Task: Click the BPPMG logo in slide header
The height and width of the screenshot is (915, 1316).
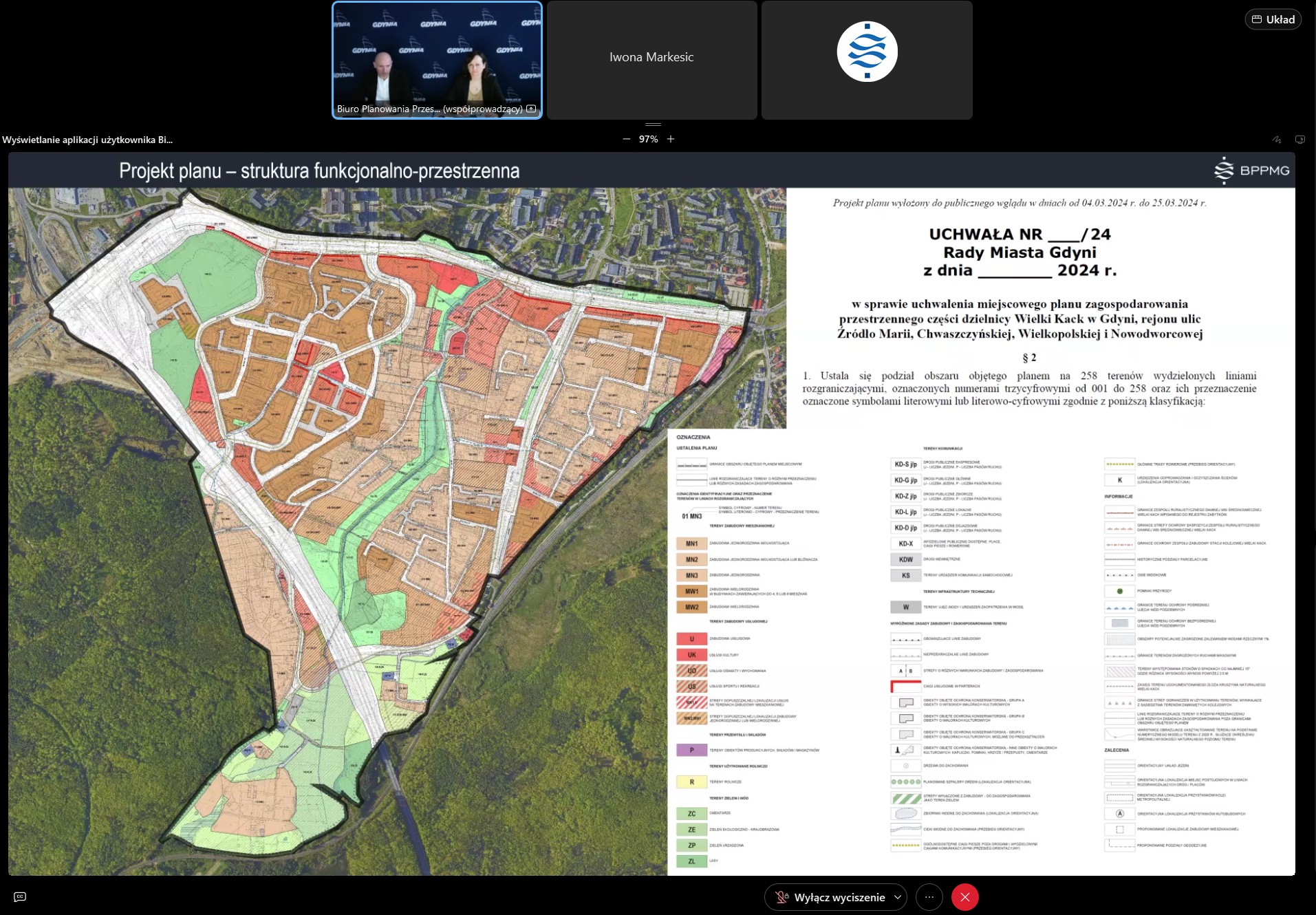Action: 1252,171
